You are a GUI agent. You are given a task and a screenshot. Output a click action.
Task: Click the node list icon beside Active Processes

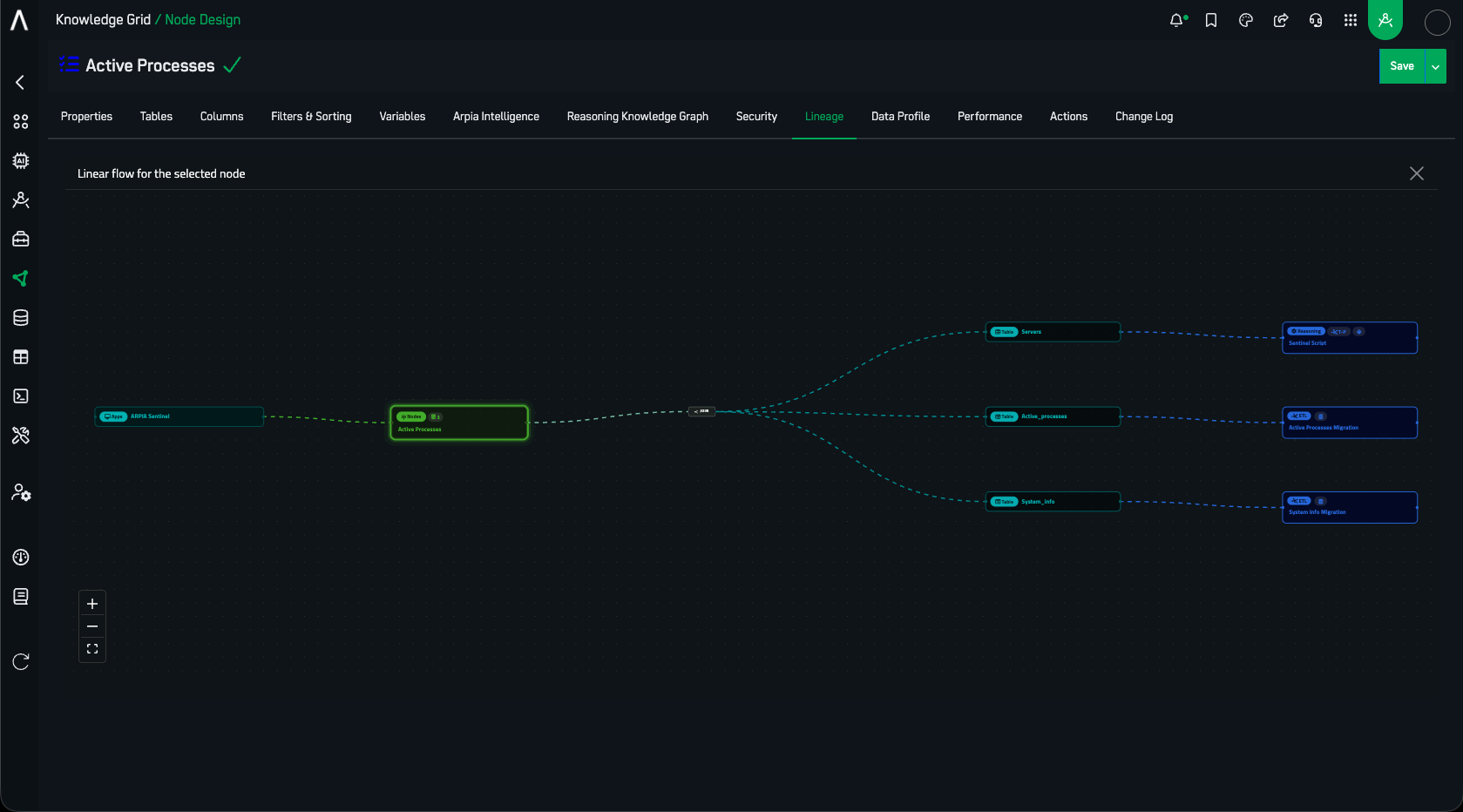click(69, 64)
